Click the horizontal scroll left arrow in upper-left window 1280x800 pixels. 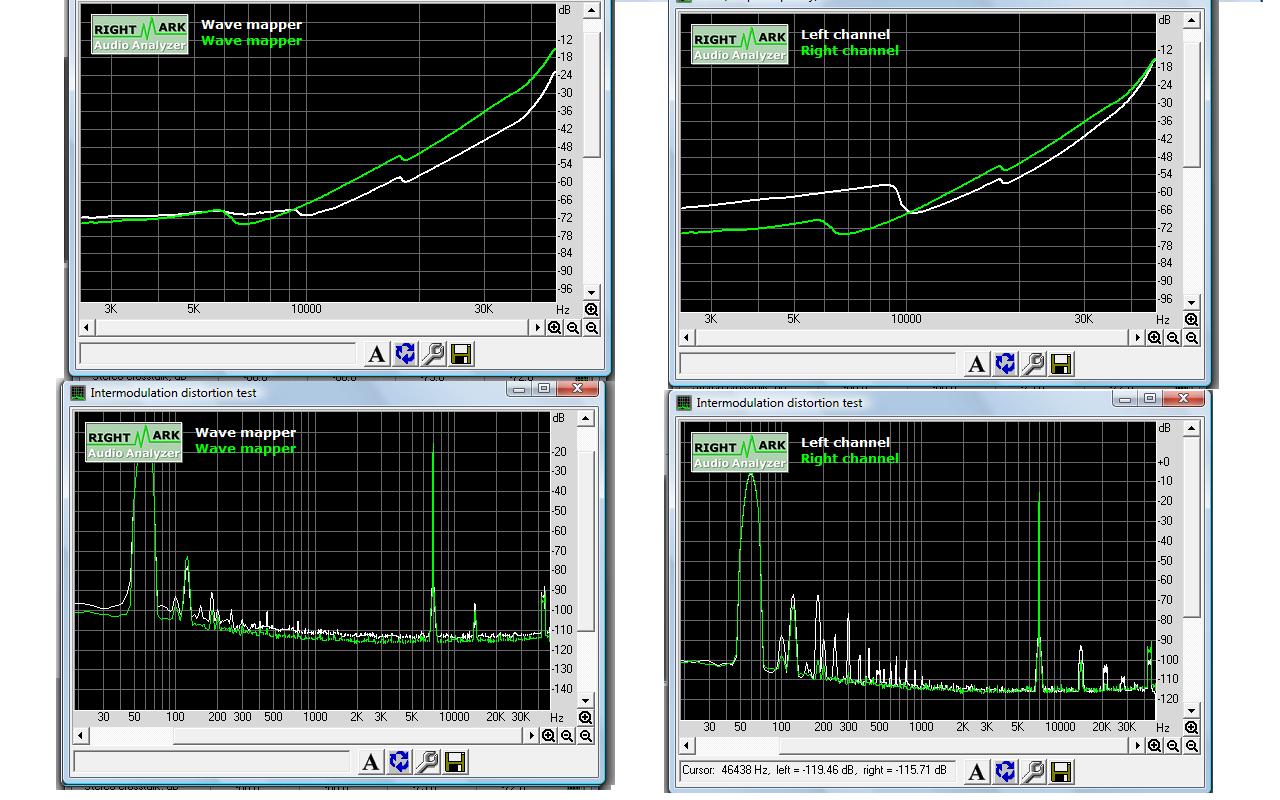(x=87, y=328)
